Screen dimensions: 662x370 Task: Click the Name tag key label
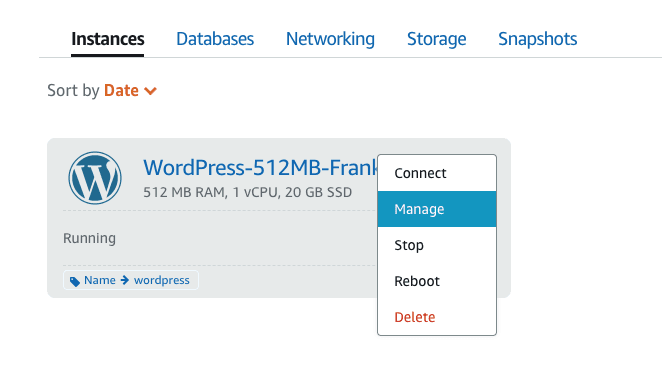pos(100,280)
